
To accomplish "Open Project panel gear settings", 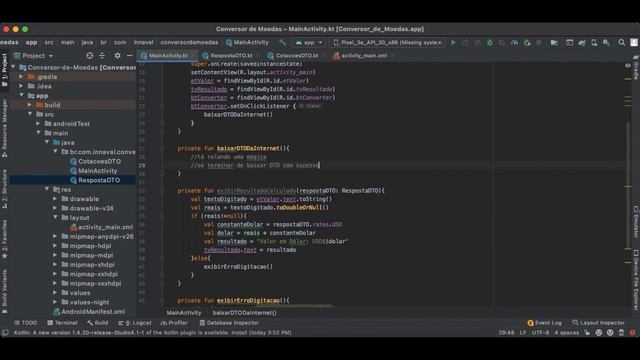I will click(x=118, y=56).
